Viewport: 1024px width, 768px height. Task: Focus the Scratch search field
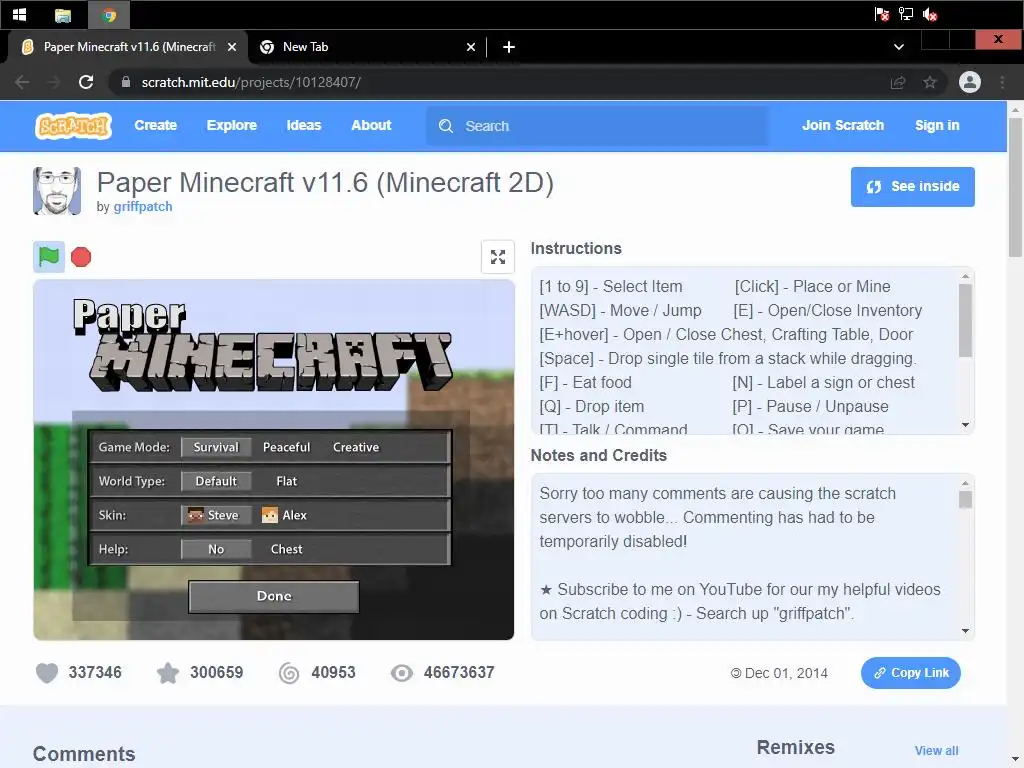coord(597,126)
